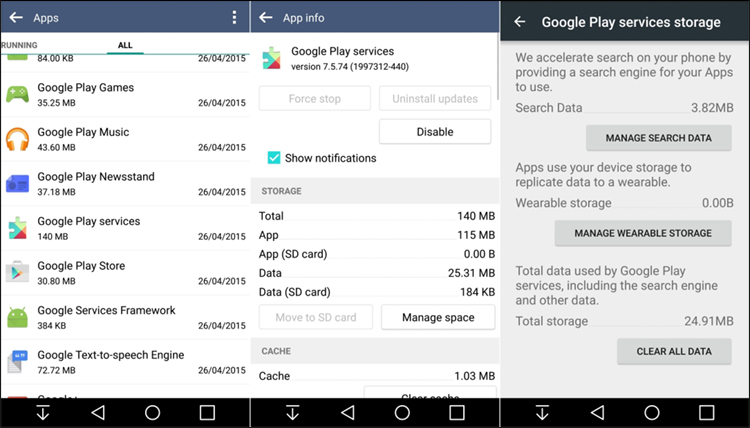This screenshot has width=750, height=428.
Task: Tap the Google Services Framework android icon
Action: 18,317
